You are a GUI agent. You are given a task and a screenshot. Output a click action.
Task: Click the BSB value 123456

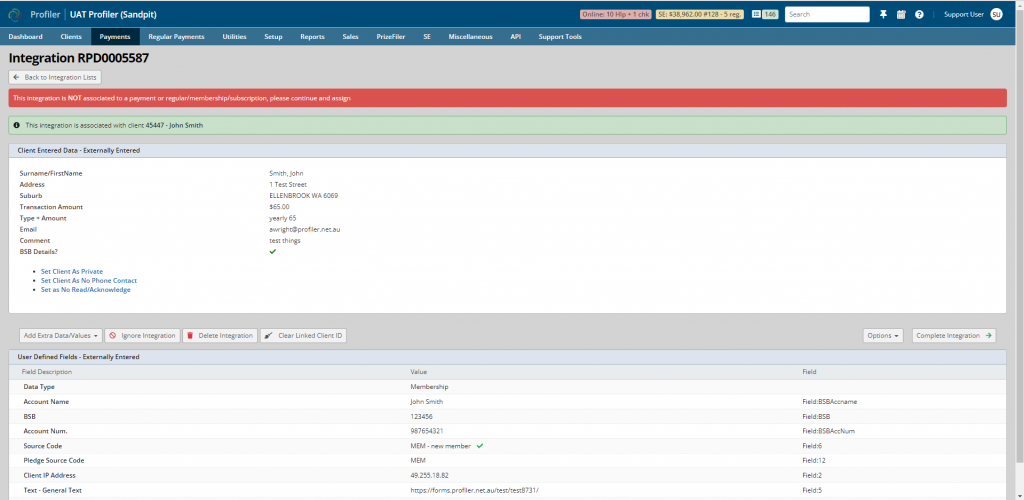point(421,416)
